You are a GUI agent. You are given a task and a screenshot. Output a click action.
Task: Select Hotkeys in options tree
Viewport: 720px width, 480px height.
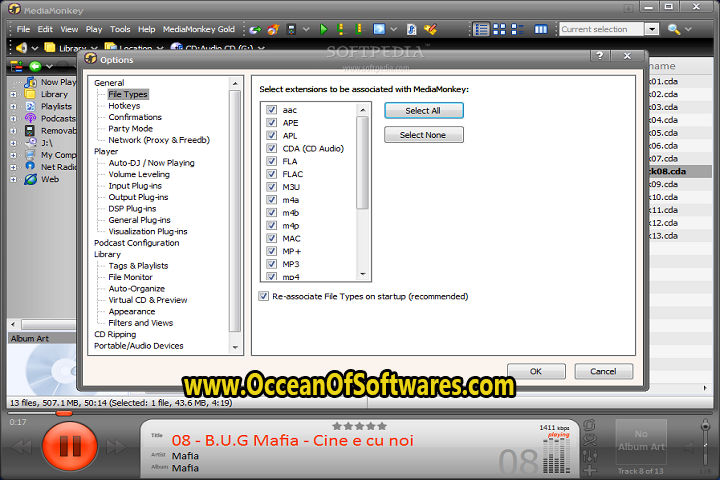pos(124,106)
